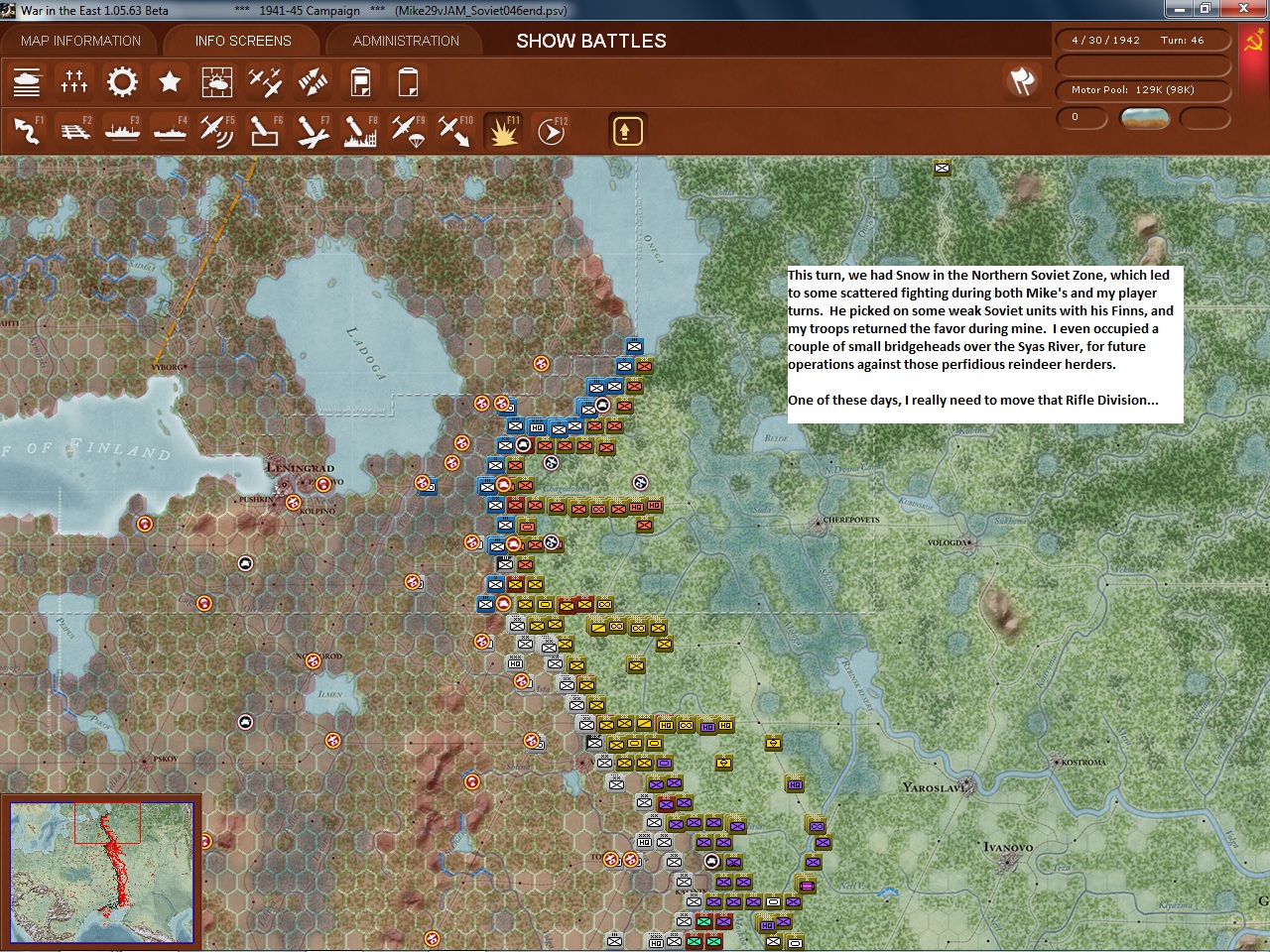Click the Turn: 46 indicator
The image size is (1270, 952).
(x=1183, y=41)
